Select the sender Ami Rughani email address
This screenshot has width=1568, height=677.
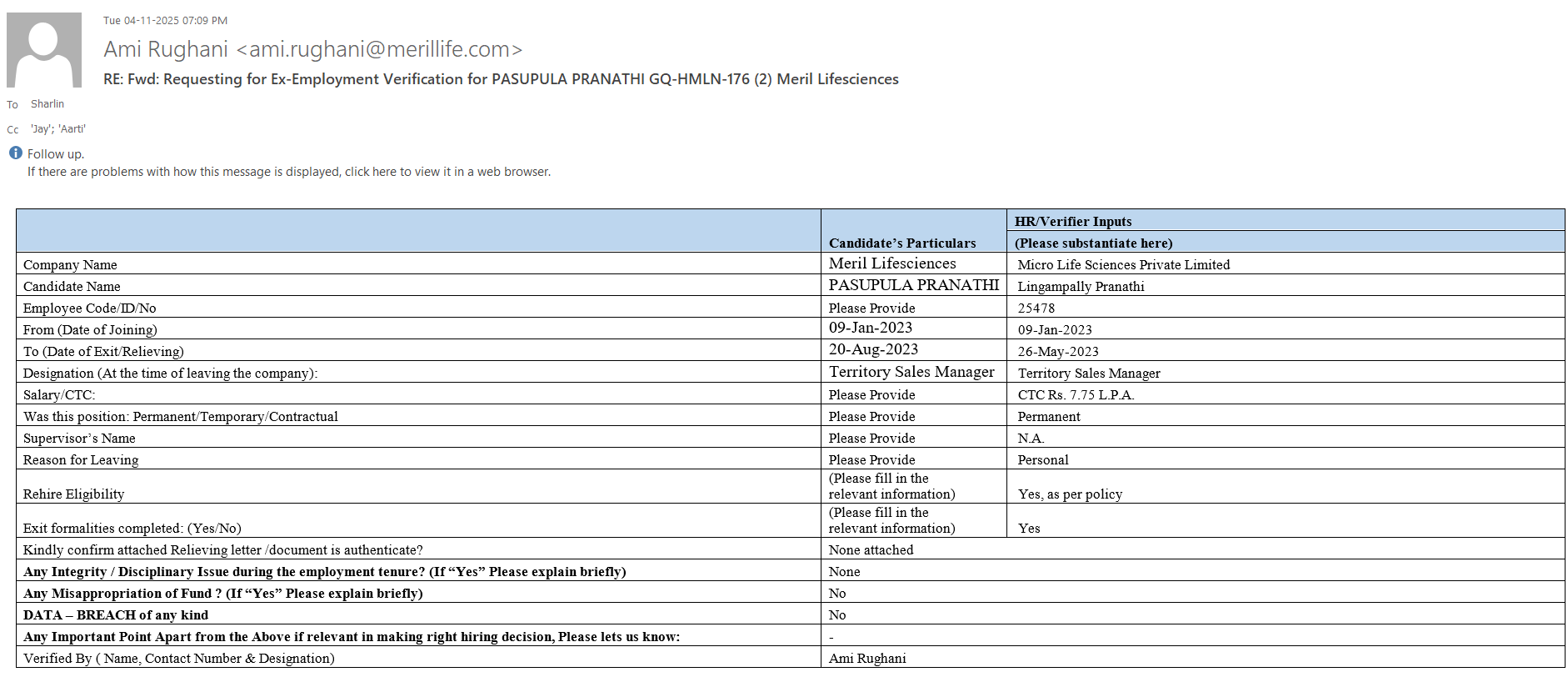(313, 49)
